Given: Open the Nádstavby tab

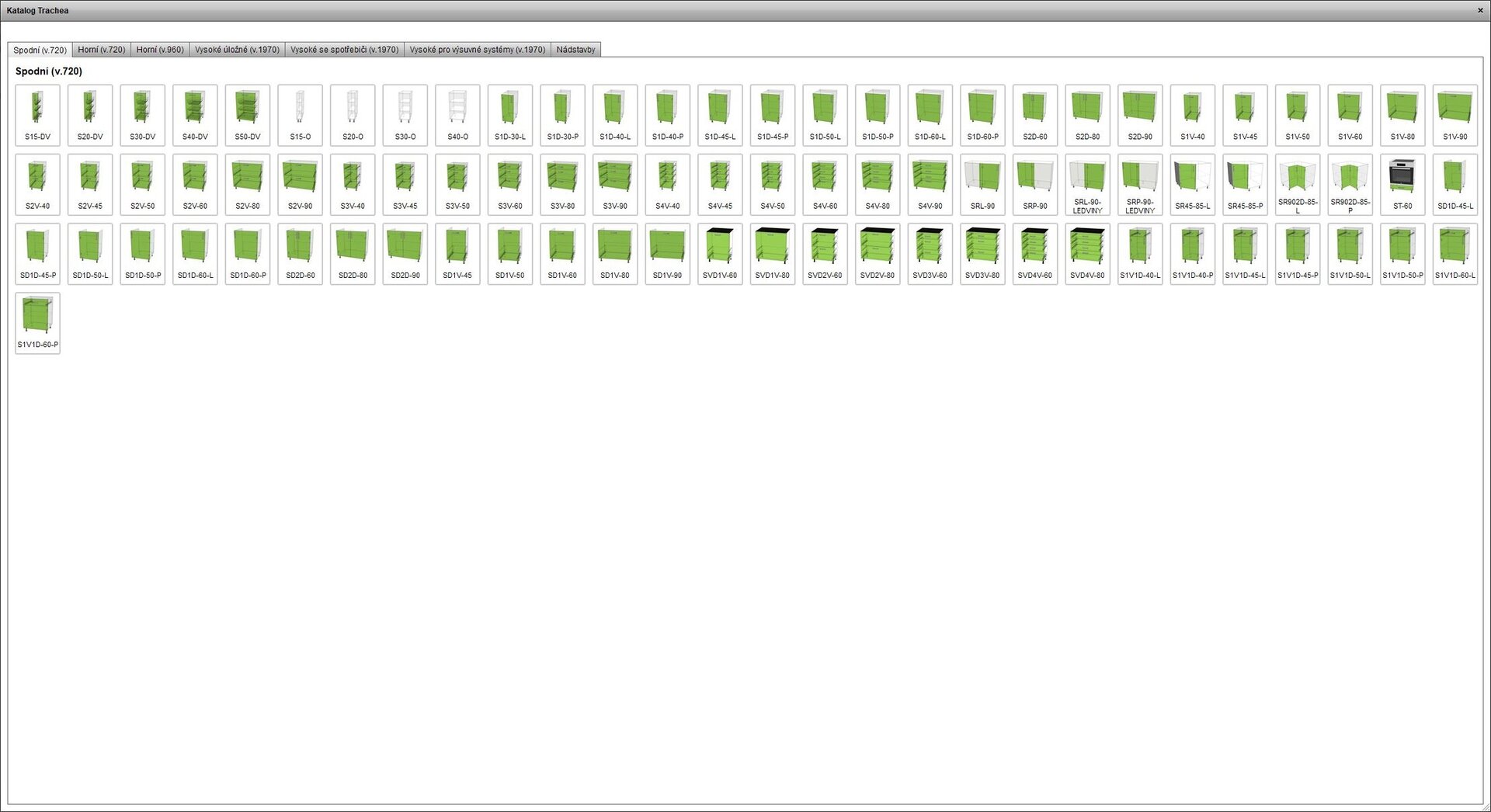Looking at the screenshot, I should coord(575,50).
